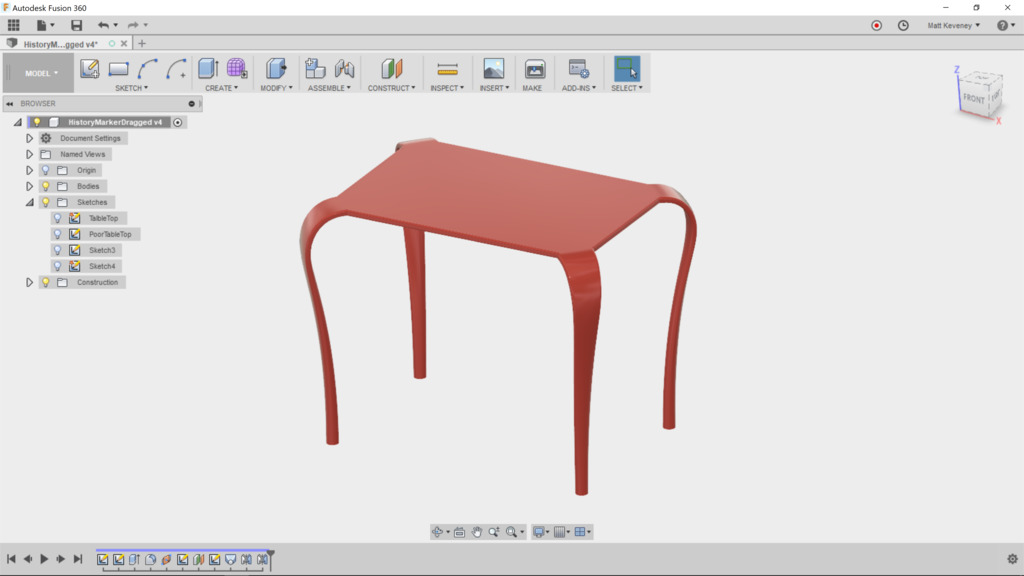
Task: Toggle visibility of the TableTop sketch
Action: click(x=57, y=217)
